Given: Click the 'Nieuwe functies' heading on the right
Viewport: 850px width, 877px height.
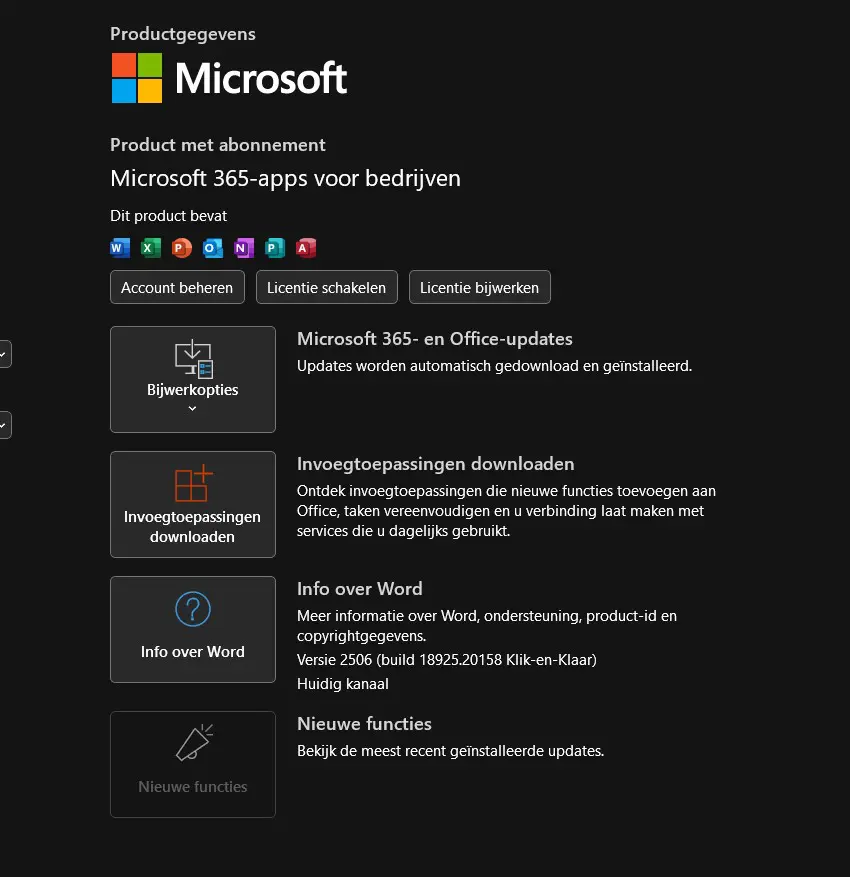Looking at the screenshot, I should (x=364, y=724).
